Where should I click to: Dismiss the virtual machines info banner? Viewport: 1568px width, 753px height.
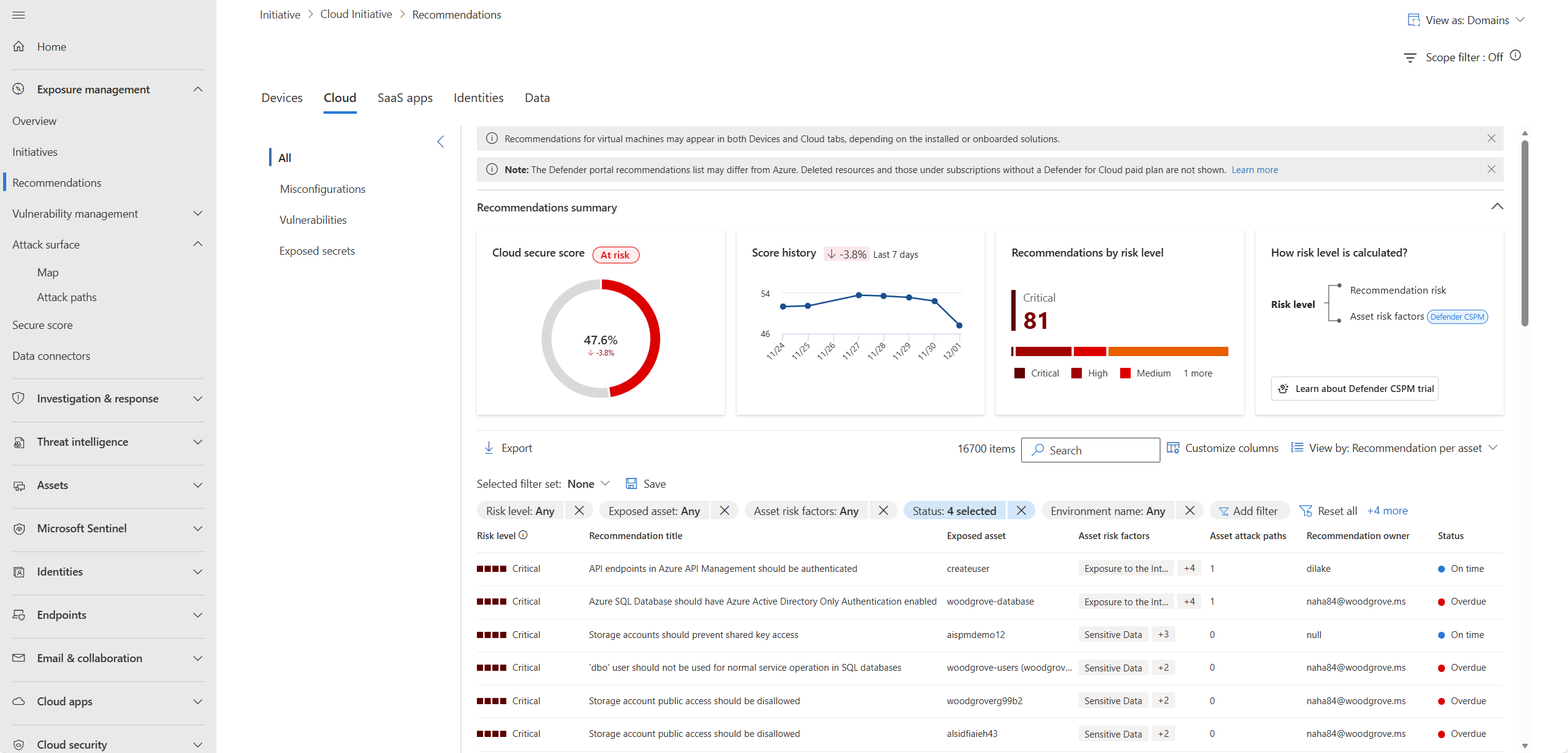[1491, 138]
